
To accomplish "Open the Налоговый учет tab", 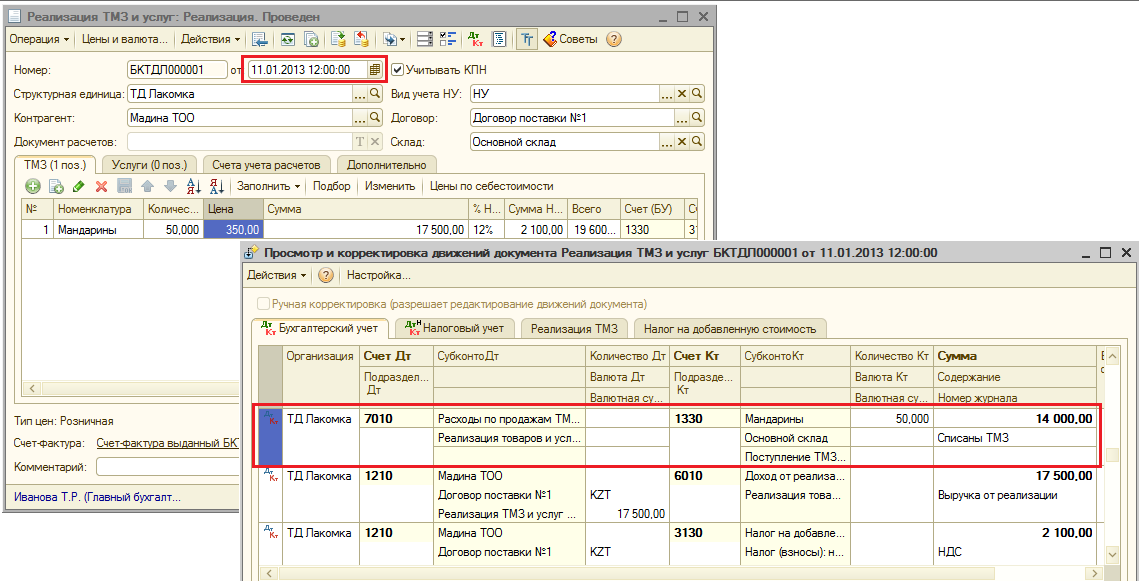I will click(x=456, y=328).
